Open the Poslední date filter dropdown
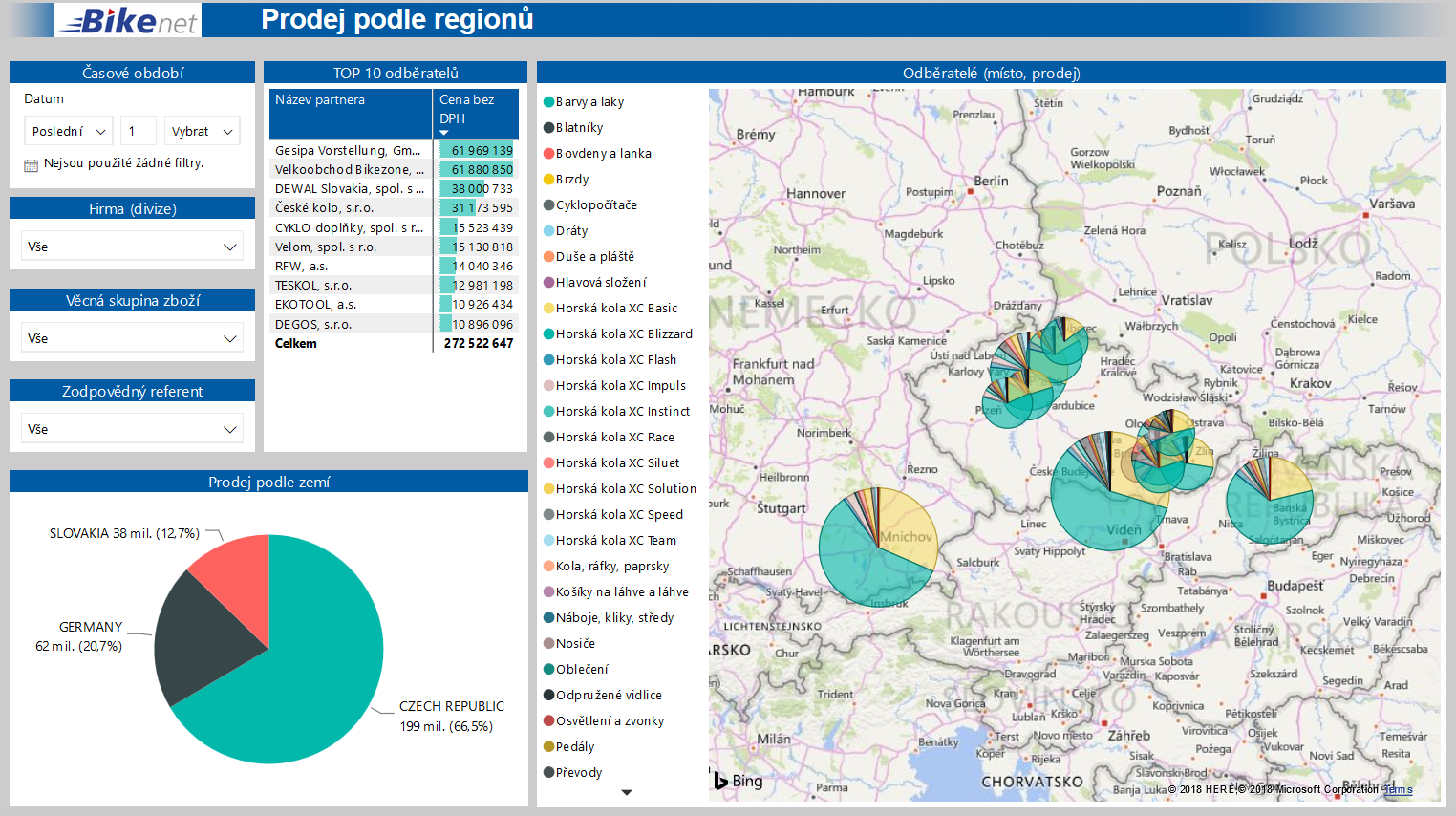The image size is (1456, 816). pyautogui.click(x=68, y=131)
